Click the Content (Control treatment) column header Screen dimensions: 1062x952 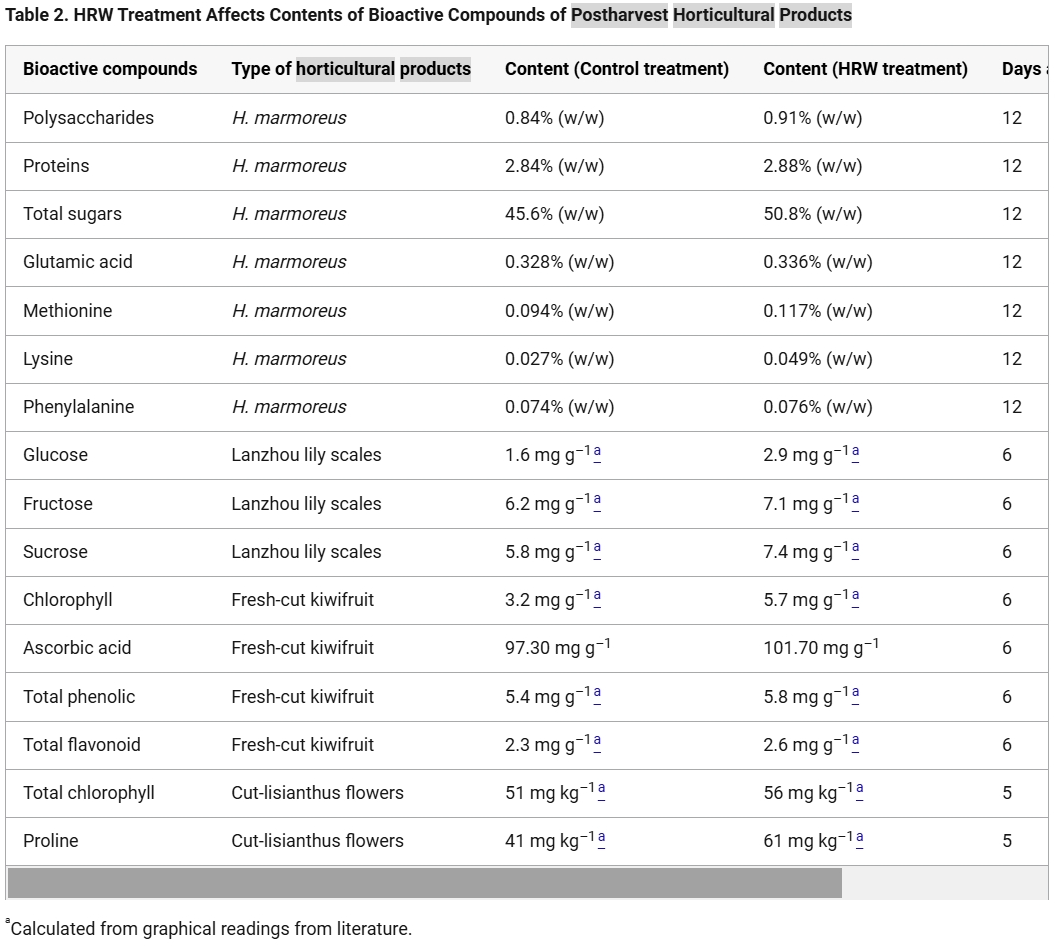click(x=617, y=69)
